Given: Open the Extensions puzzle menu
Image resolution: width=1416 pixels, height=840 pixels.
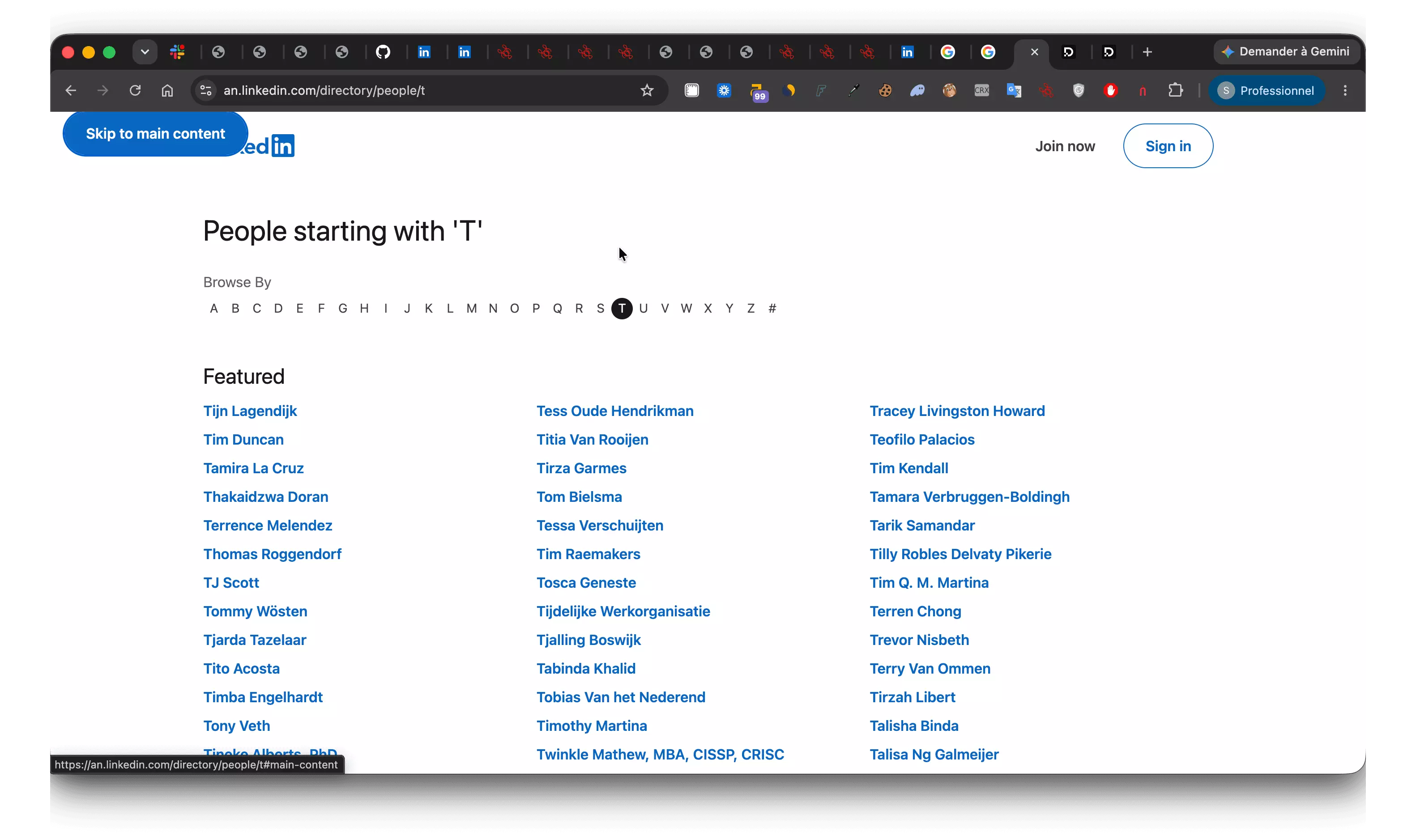Looking at the screenshot, I should 1175,90.
